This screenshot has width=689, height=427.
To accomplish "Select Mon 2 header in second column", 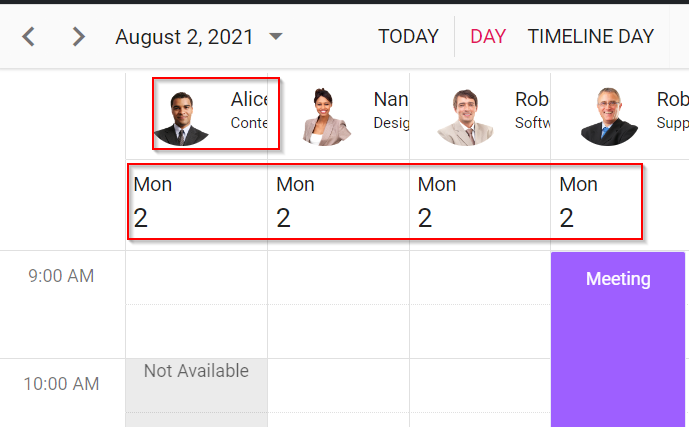I will [338, 202].
